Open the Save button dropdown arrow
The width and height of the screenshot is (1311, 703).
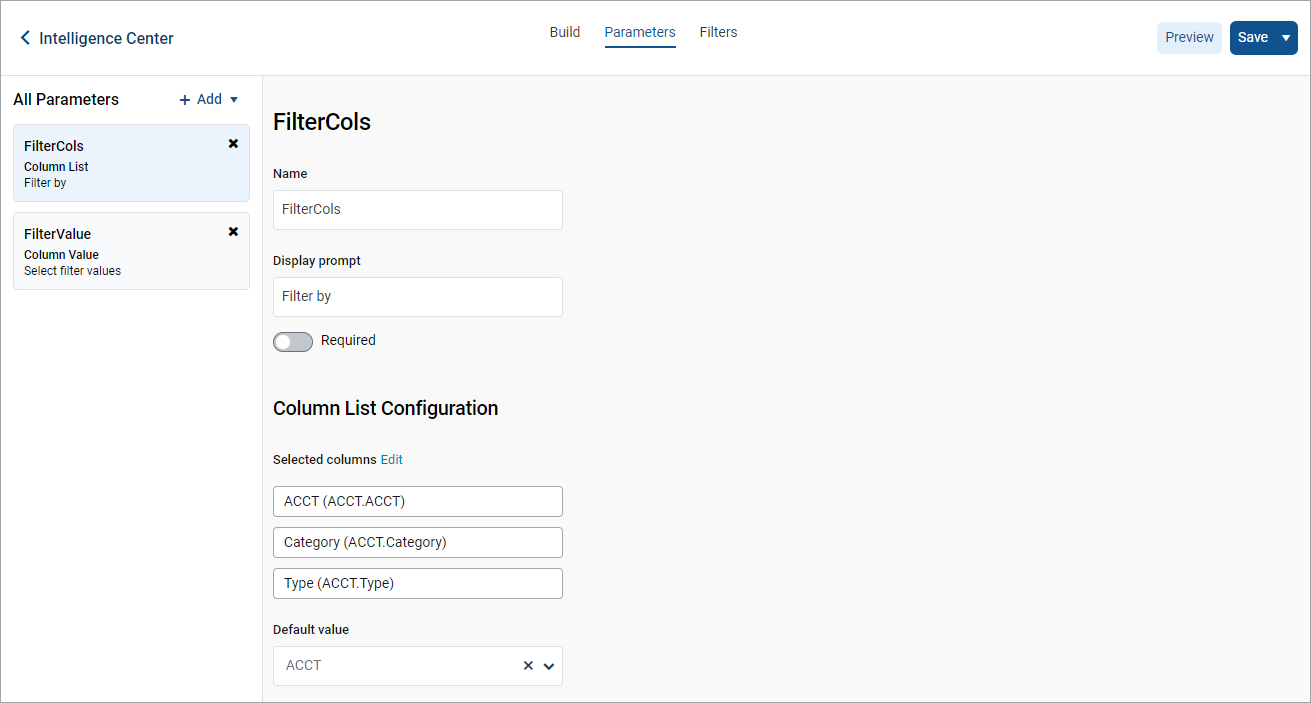(1285, 38)
